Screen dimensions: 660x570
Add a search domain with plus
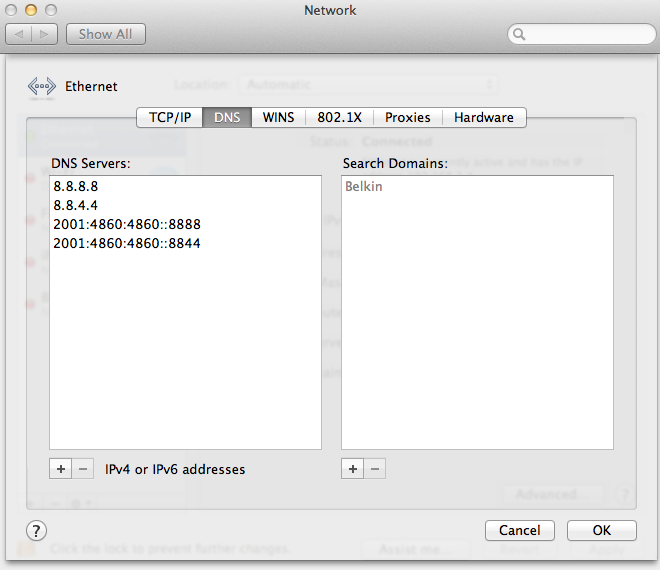click(353, 469)
